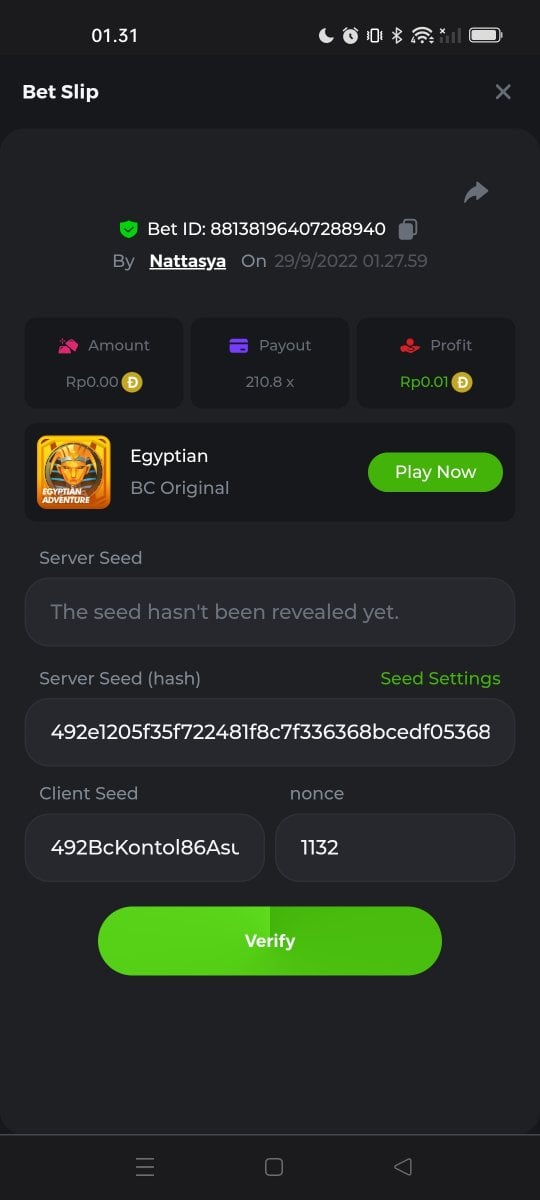Tap the share arrow icon
Screen dimensions: 540x1200
(x=476, y=192)
